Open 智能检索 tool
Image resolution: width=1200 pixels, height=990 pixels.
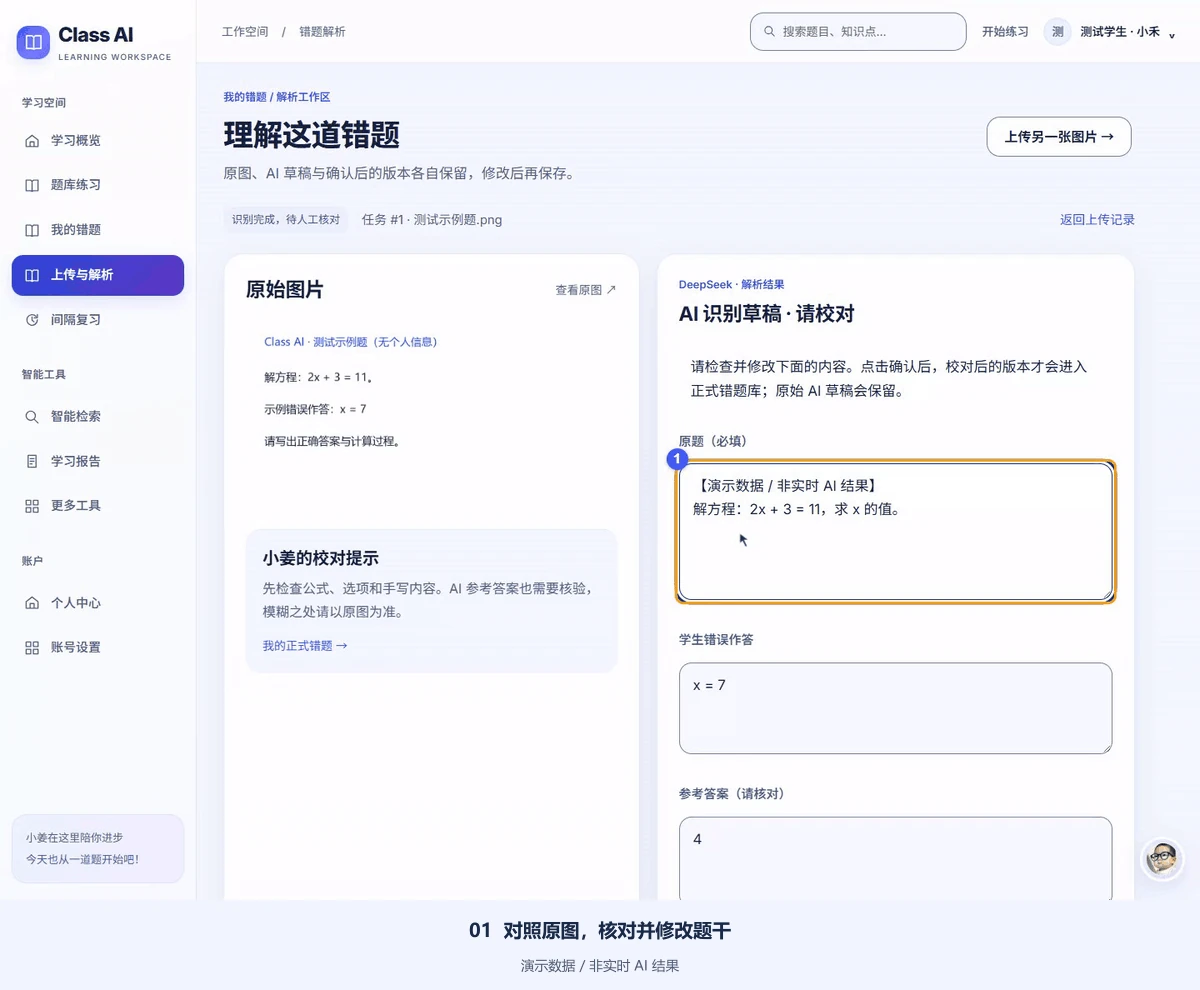[98, 416]
